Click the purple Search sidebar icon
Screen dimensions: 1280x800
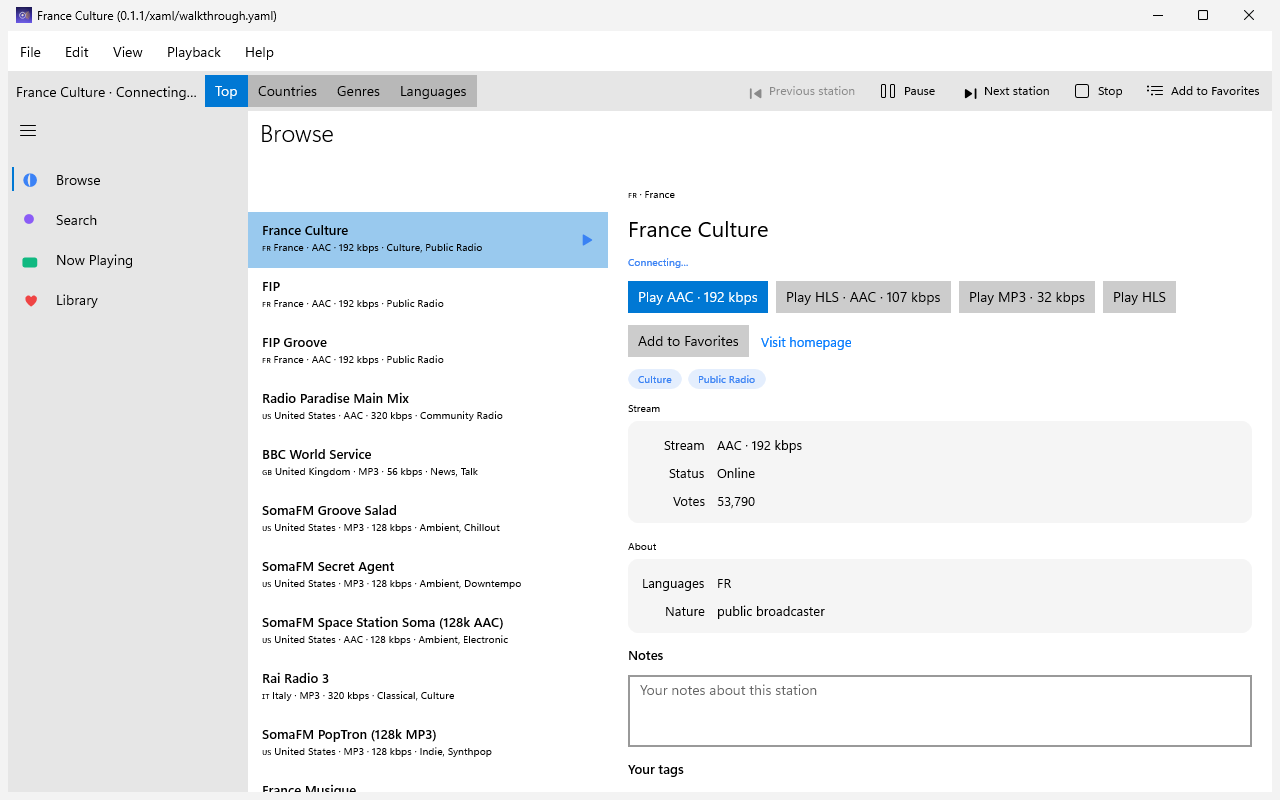tap(30, 220)
